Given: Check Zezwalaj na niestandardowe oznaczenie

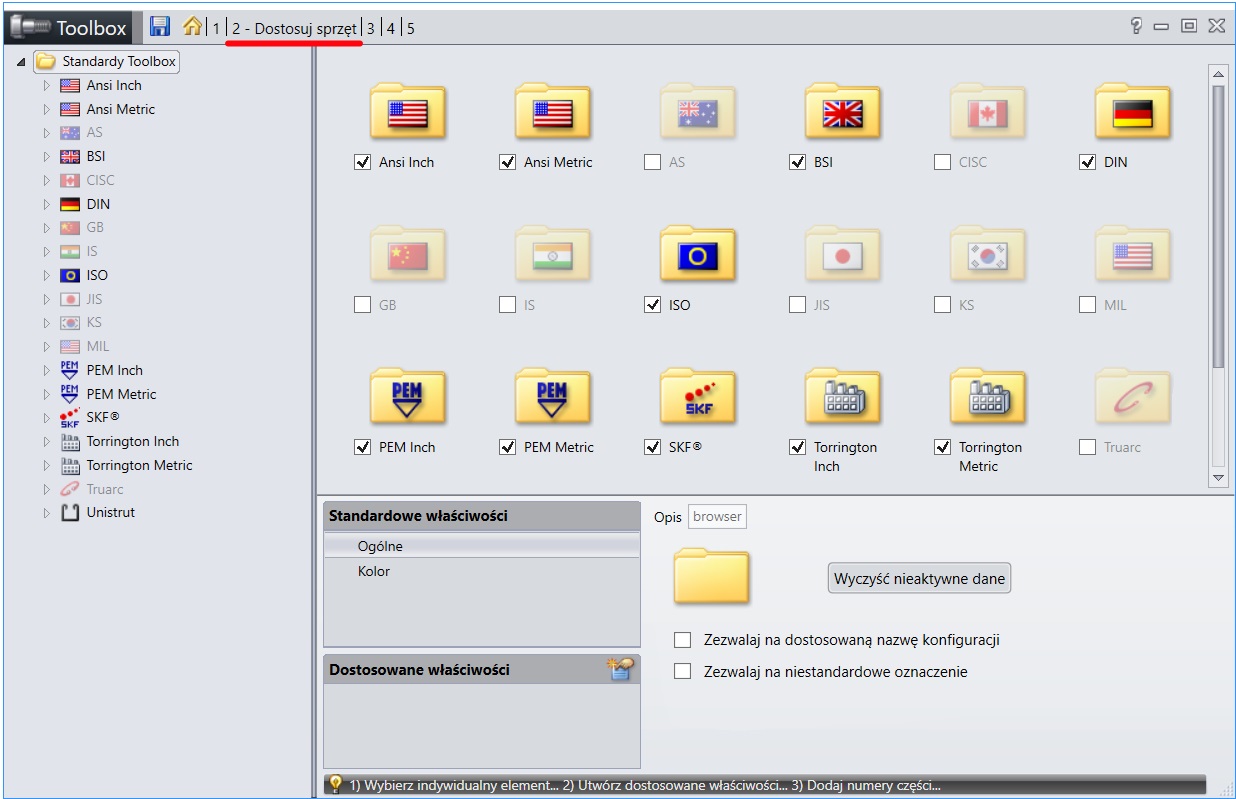Looking at the screenshot, I should 683,672.
